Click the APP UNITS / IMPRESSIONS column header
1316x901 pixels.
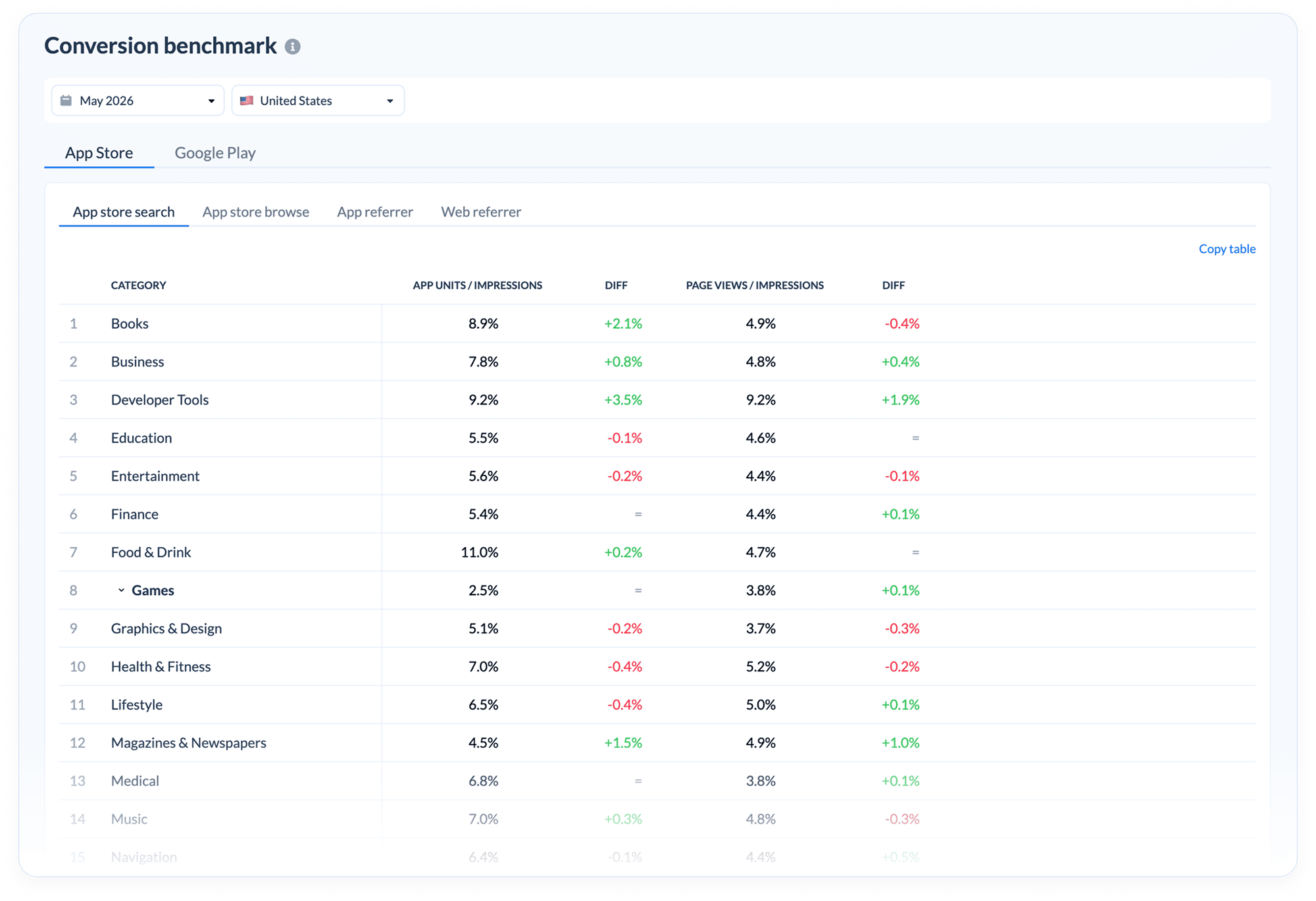(478, 285)
